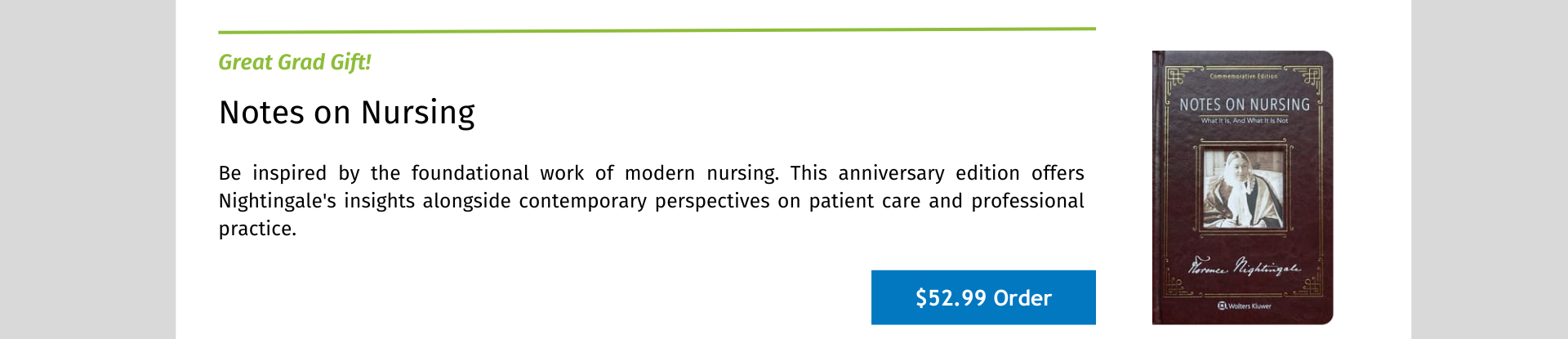Click the Wolters Kluwer logo on cover

point(1244,306)
